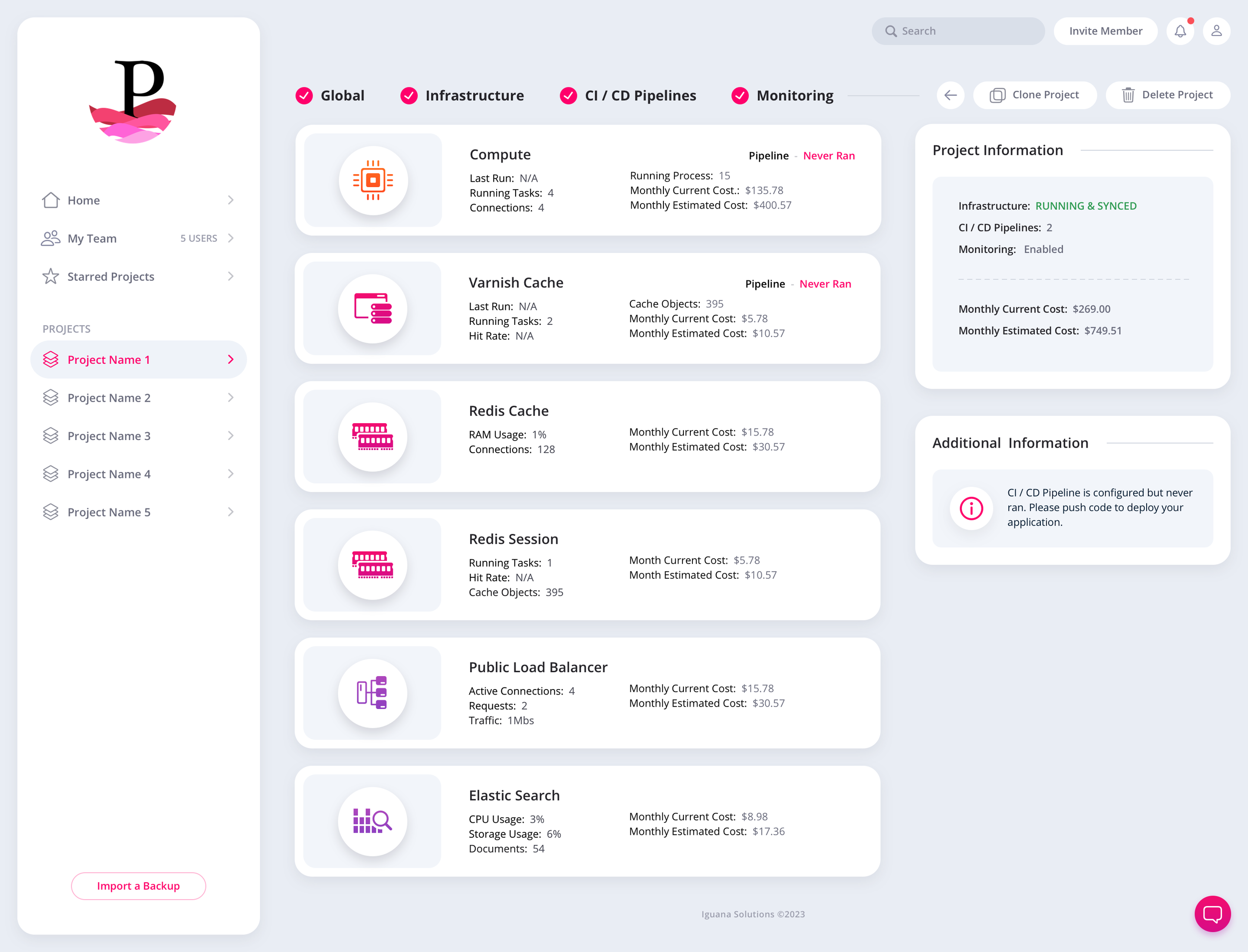The height and width of the screenshot is (952, 1248).
Task: Click the Import a Backup button
Action: (138, 886)
